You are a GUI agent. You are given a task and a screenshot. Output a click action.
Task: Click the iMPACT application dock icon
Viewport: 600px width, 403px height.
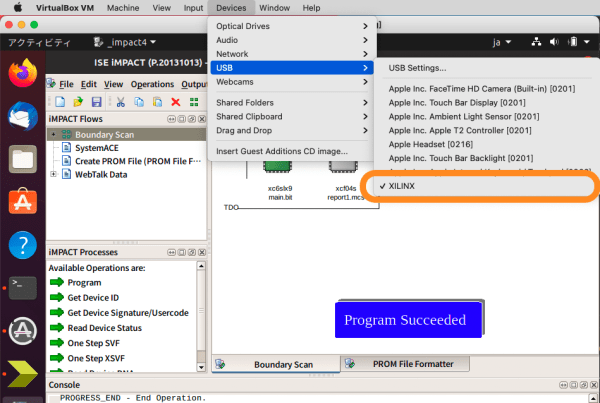tap(23, 374)
